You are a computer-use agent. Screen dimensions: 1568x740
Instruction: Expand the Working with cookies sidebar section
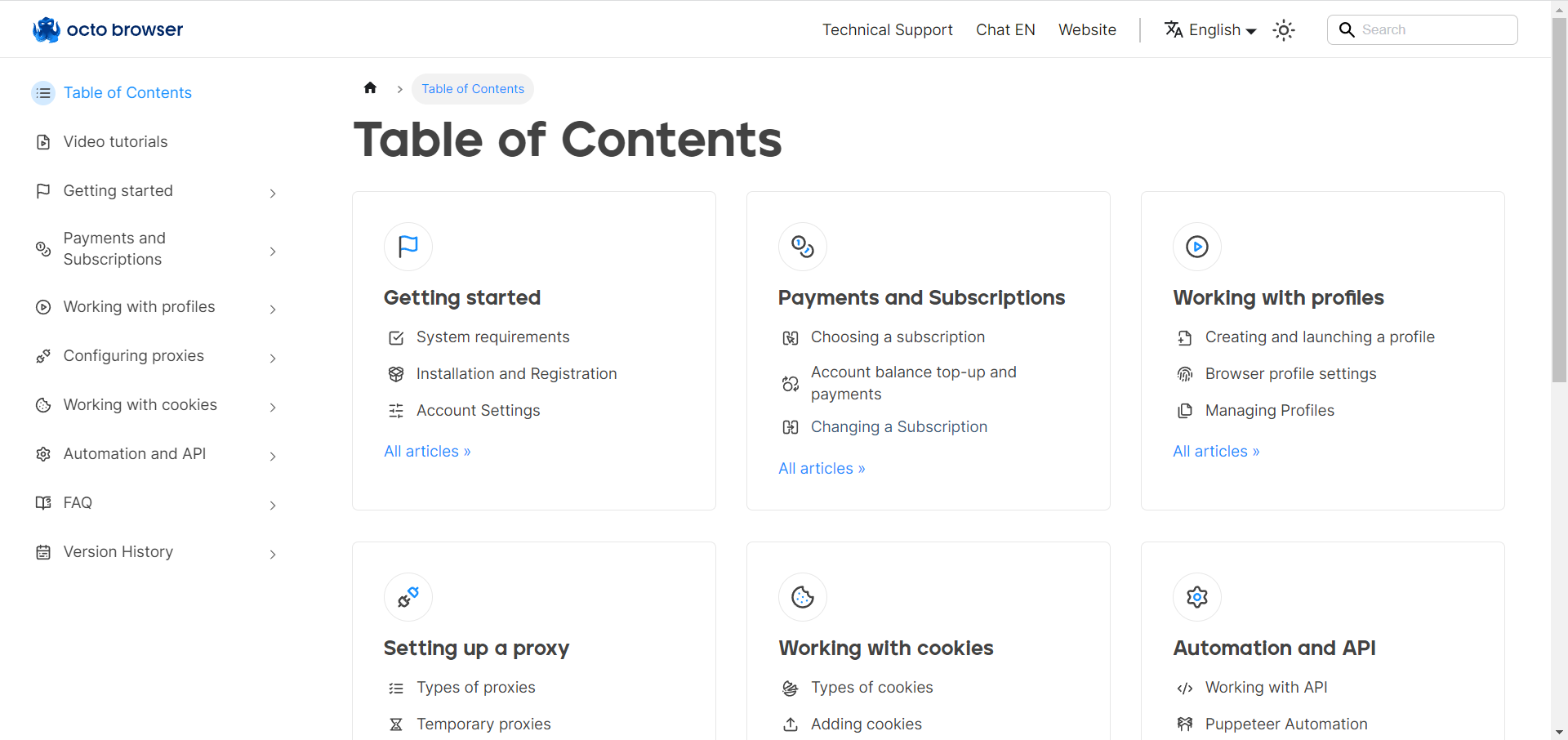click(x=273, y=407)
